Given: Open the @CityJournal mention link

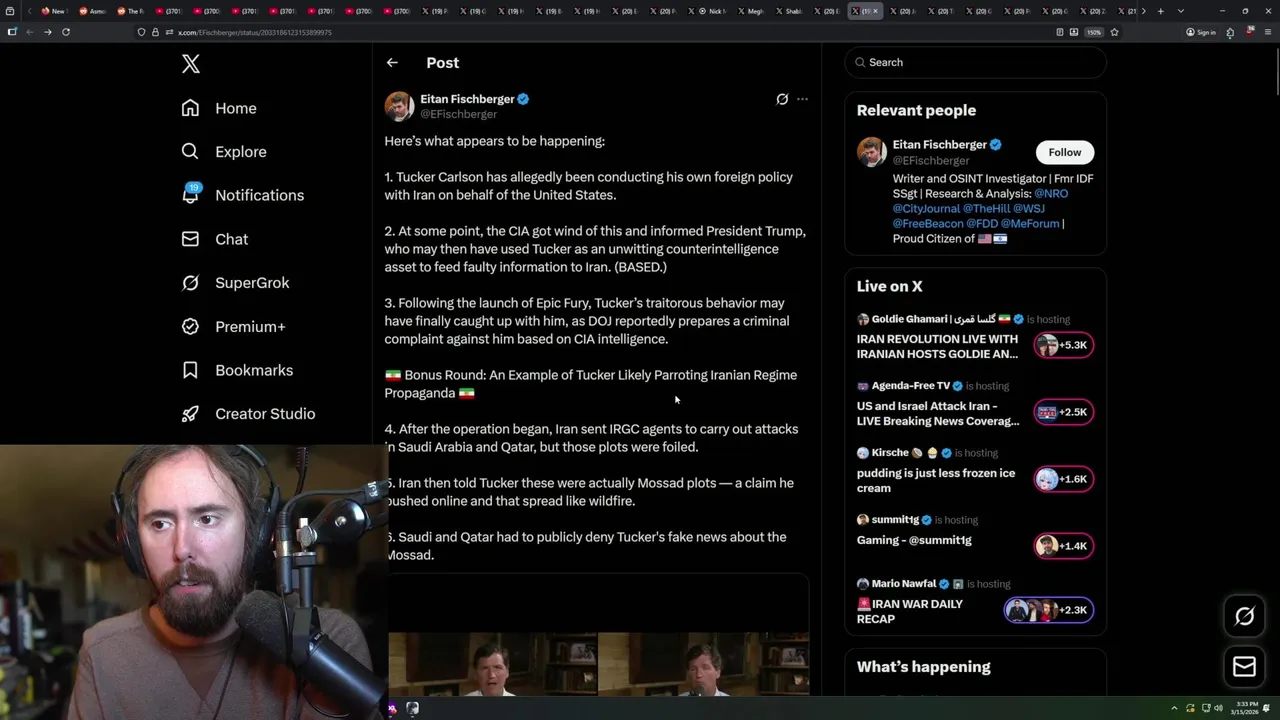Looking at the screenshot, I should click(x=926, y=209).
